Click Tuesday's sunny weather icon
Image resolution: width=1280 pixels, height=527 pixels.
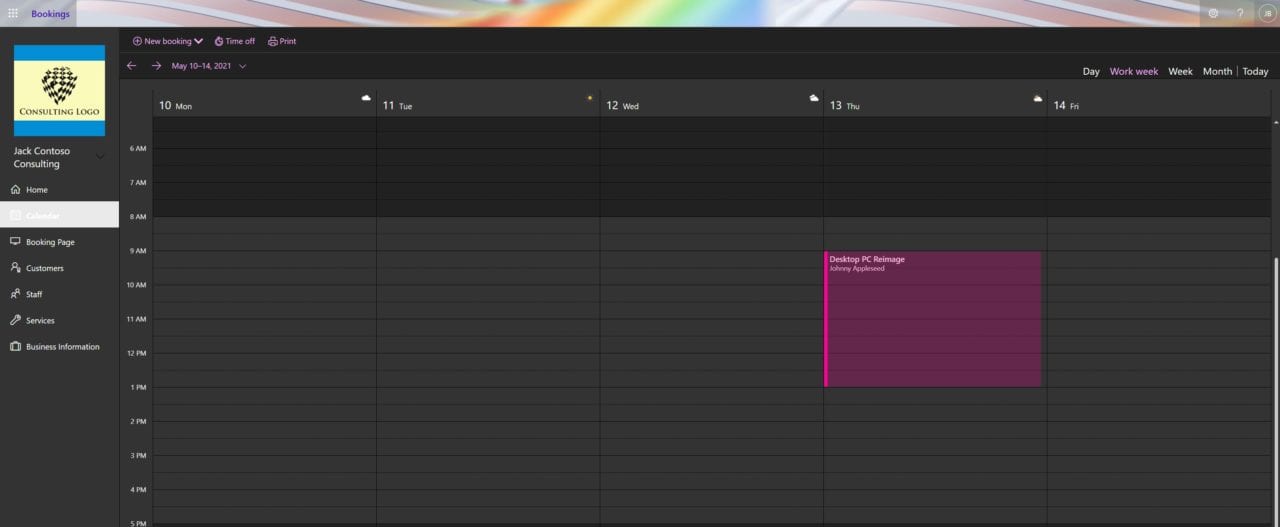click(590, 98)
